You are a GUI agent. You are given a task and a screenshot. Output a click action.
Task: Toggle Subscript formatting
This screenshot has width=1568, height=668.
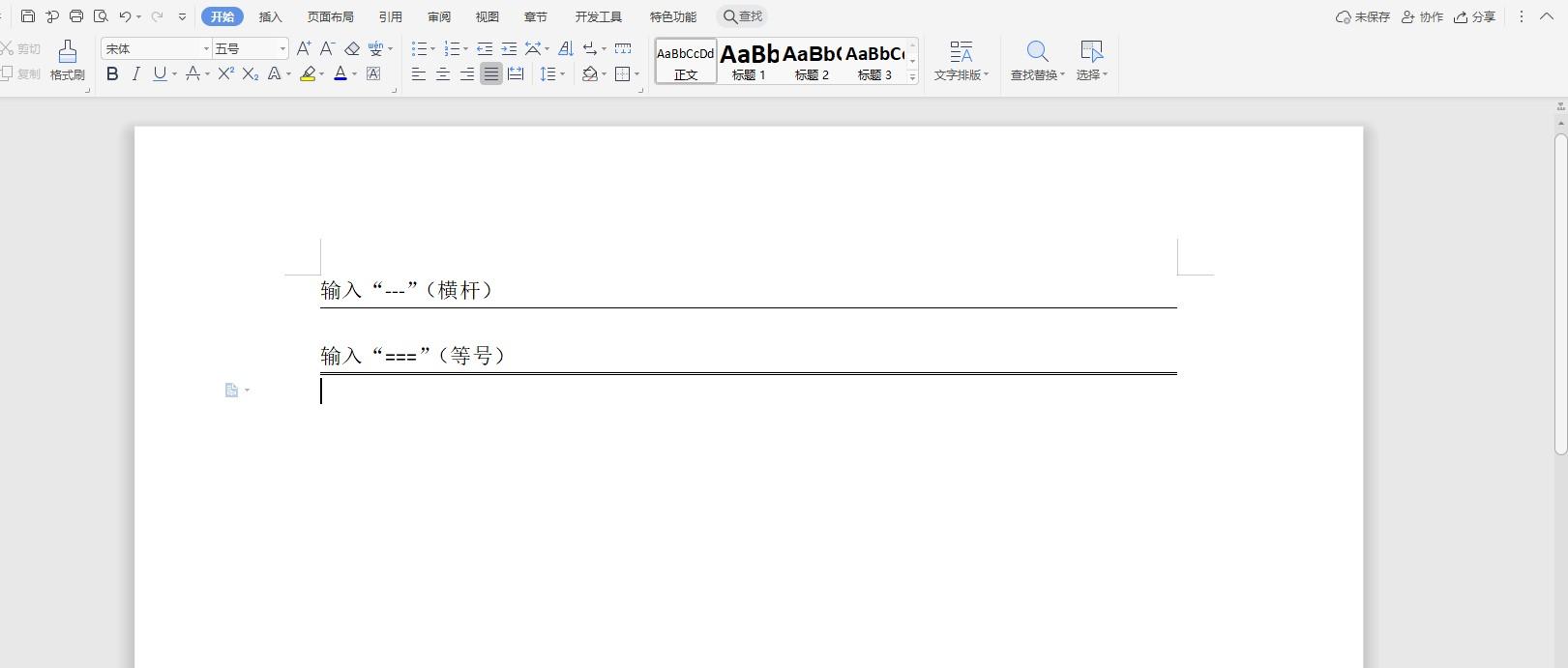click(250, 73)
